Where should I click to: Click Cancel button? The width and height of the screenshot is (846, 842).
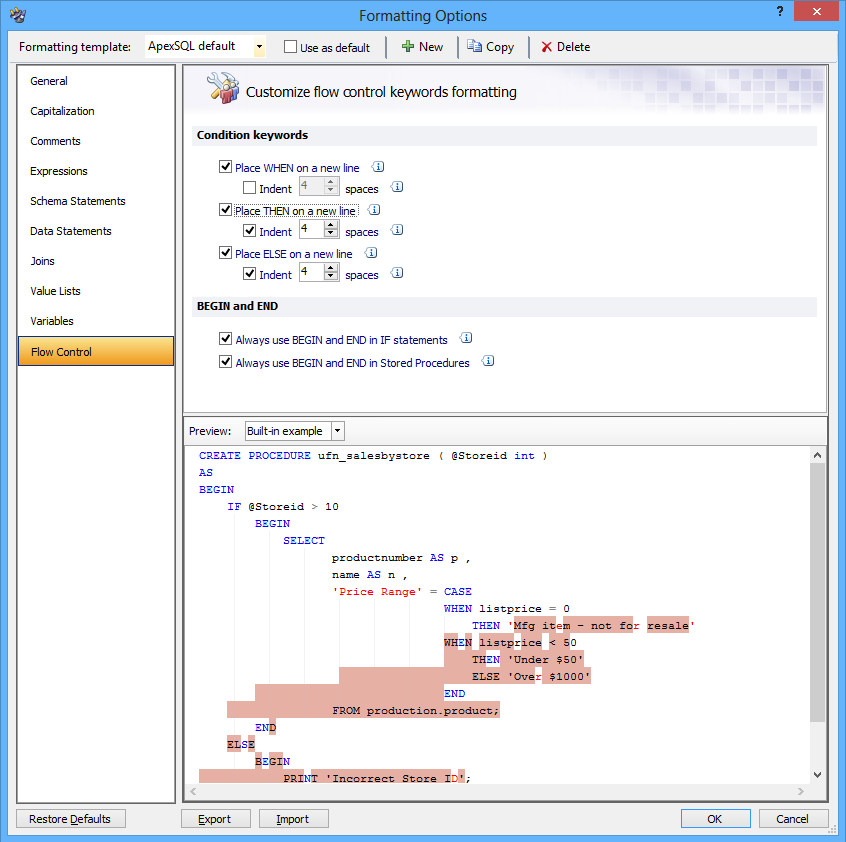coord(793,819)
